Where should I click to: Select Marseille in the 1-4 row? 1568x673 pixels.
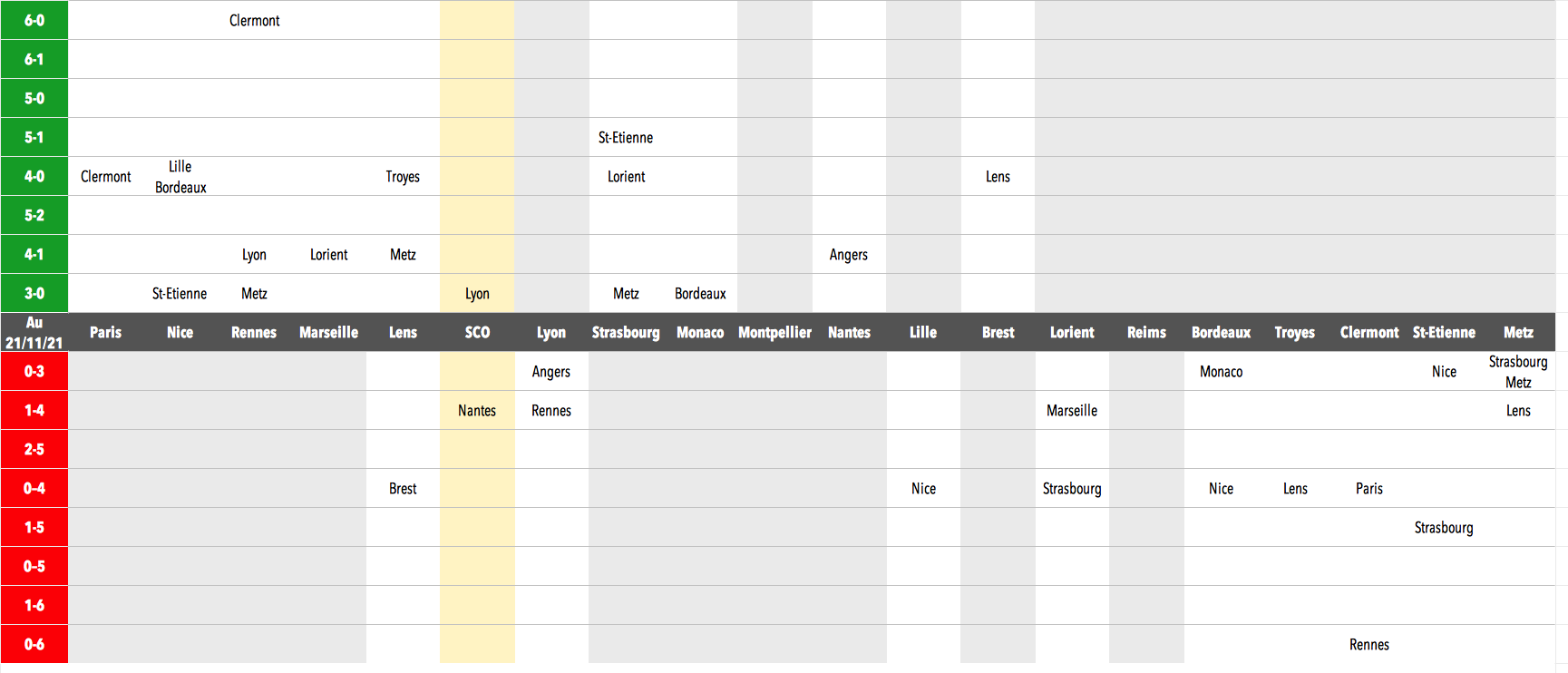click(1072, 411)
